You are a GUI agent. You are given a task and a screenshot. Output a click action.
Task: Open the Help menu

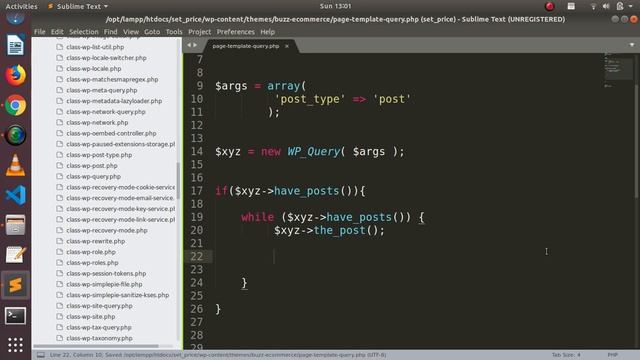tap(267, 32)
